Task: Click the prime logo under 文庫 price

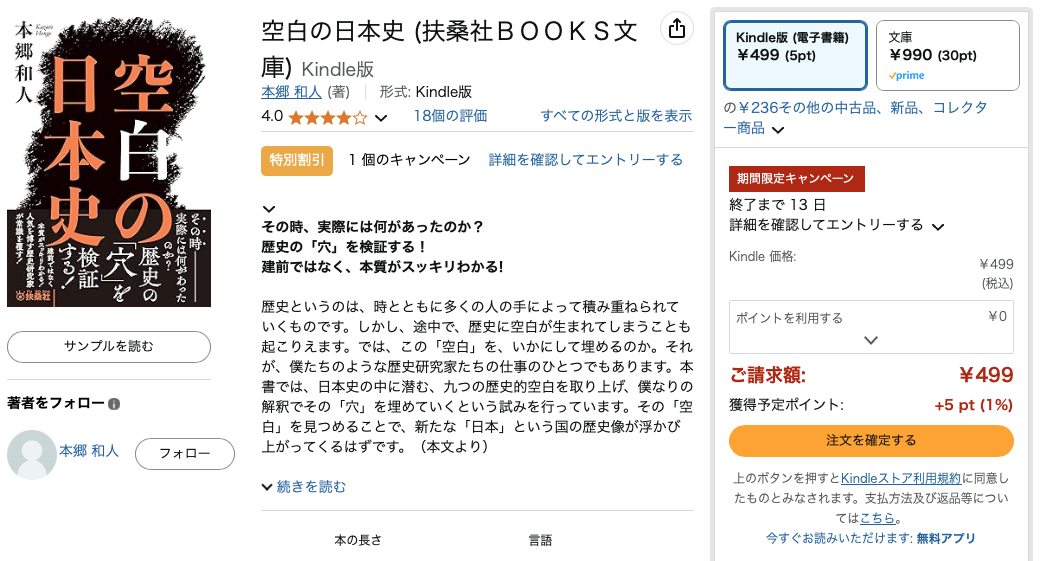Action: click(907, 76)
